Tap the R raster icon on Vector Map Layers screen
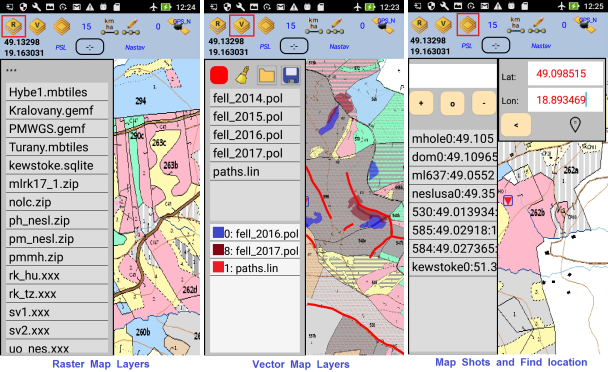Screen dimensions: 608x372 [218, 26]
